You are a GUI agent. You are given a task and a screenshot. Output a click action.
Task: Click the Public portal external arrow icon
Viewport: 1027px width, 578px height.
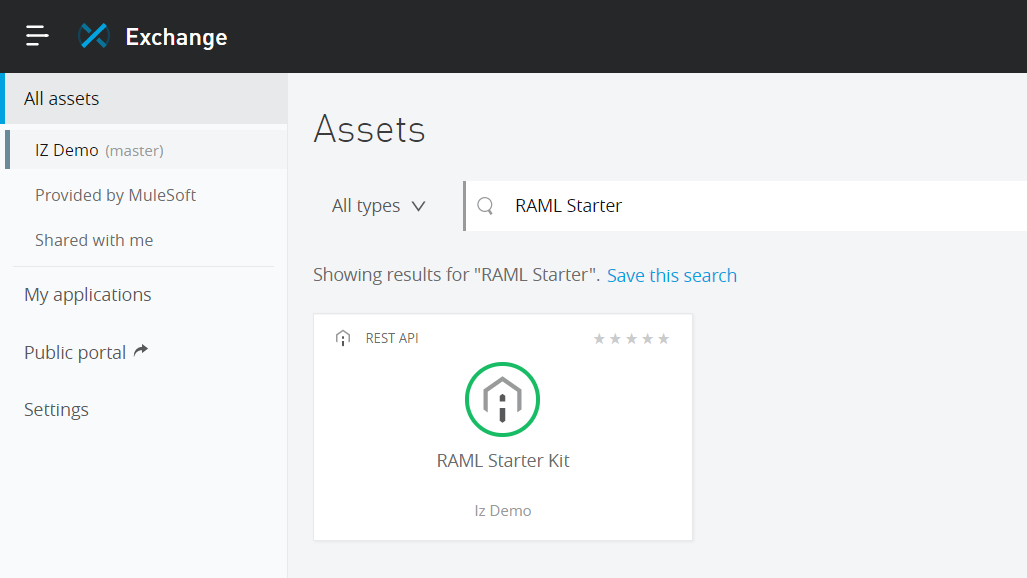tap(141, 351)
